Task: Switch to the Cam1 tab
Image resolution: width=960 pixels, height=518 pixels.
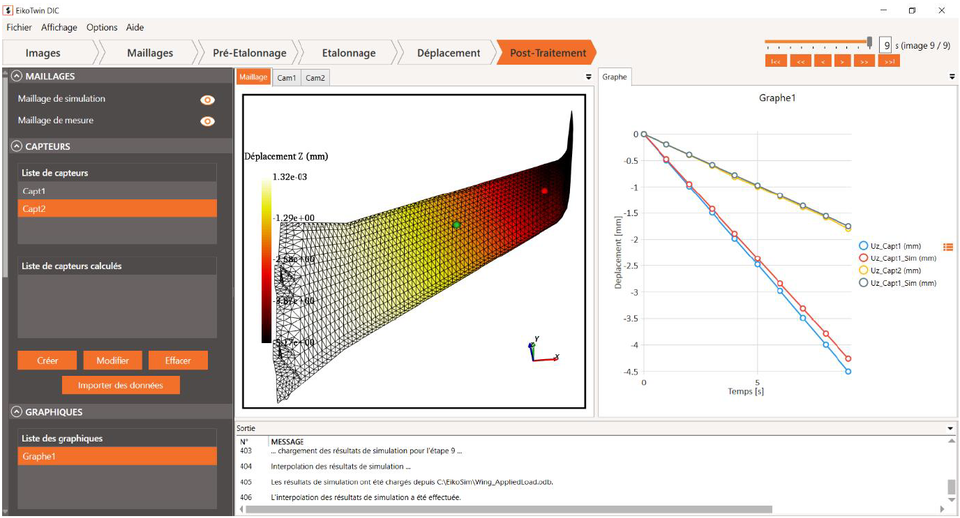Action: point(286,78)
